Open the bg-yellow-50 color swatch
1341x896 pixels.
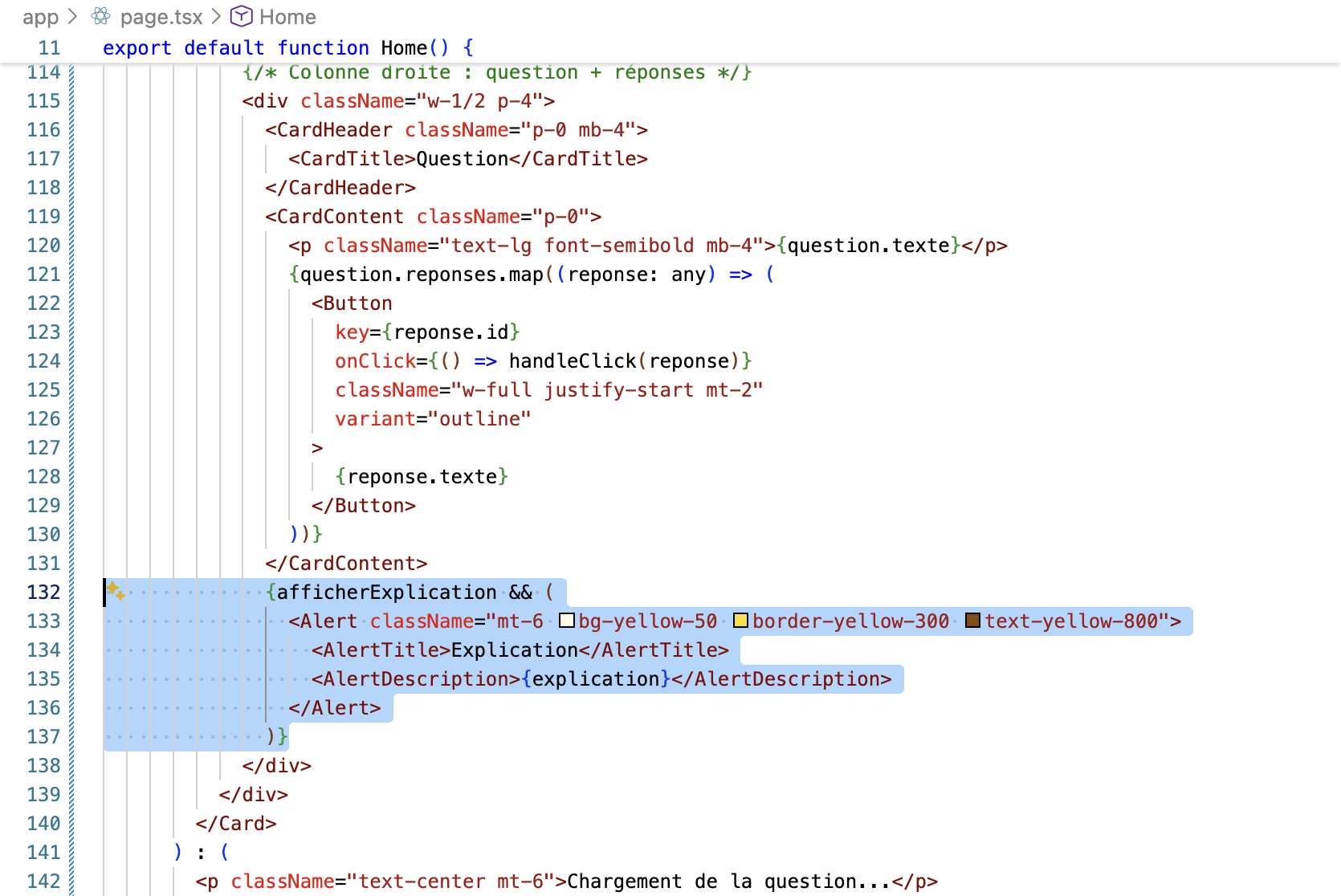(567, 621)
